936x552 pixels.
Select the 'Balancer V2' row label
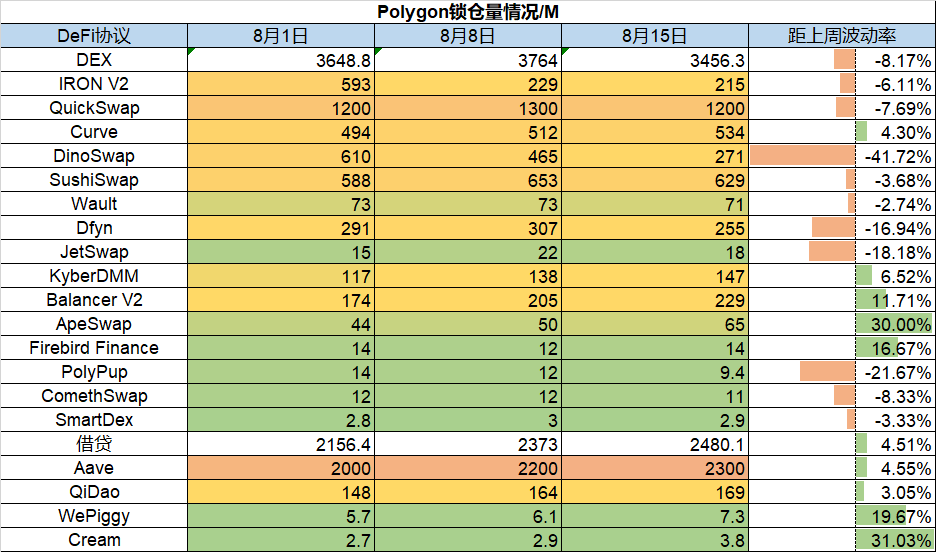(94, 300)
